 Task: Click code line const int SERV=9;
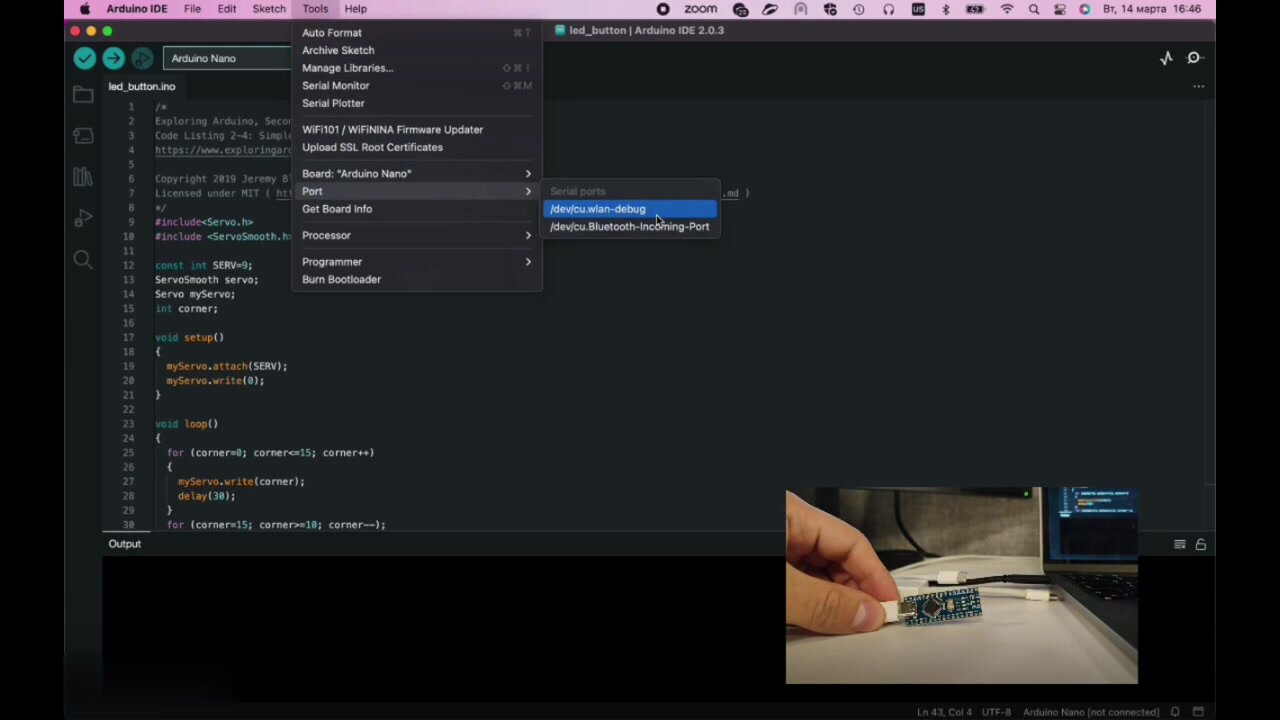click(204, 266)
